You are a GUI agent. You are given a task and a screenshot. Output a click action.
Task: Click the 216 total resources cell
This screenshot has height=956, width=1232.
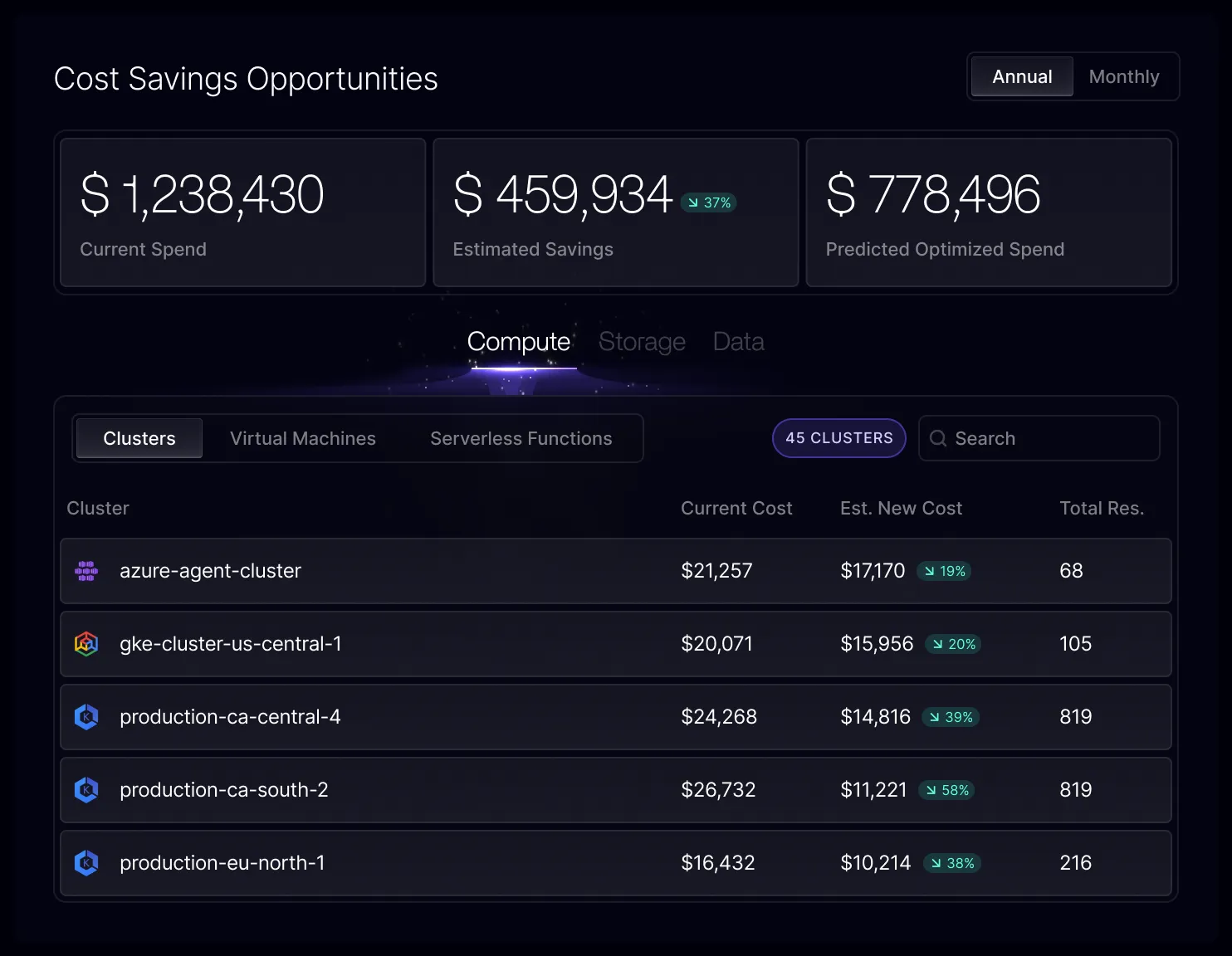tap(1076, 863)
